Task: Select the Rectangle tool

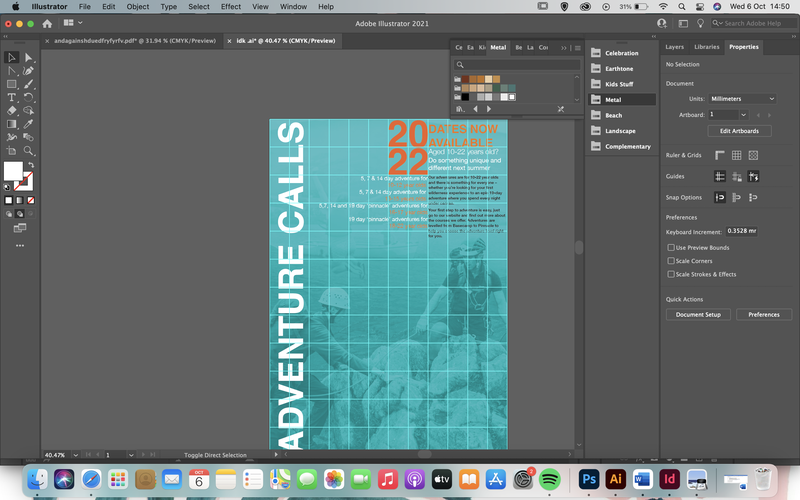Action: (x=11, y=84)
